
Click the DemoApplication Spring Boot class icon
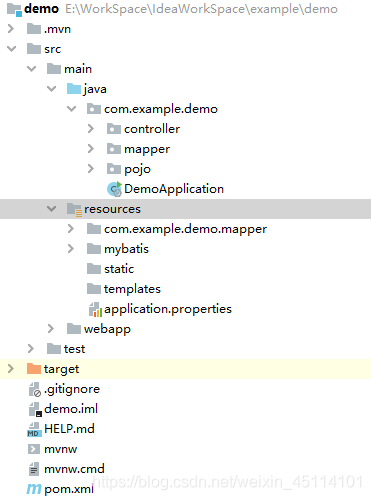click(x=114, y=189)
